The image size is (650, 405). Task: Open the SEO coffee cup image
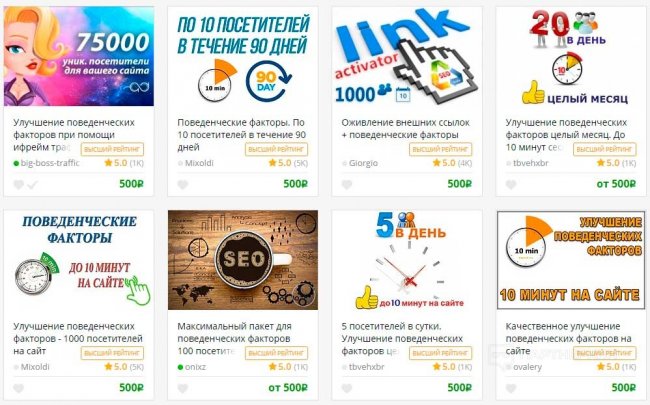point(243,260)
